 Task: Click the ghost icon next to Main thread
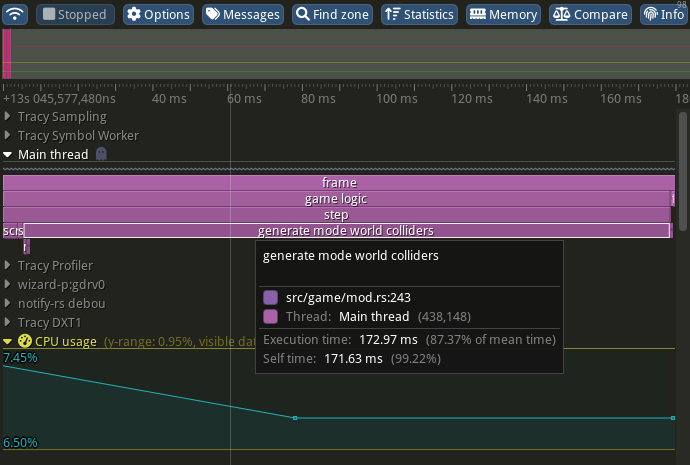101,154
